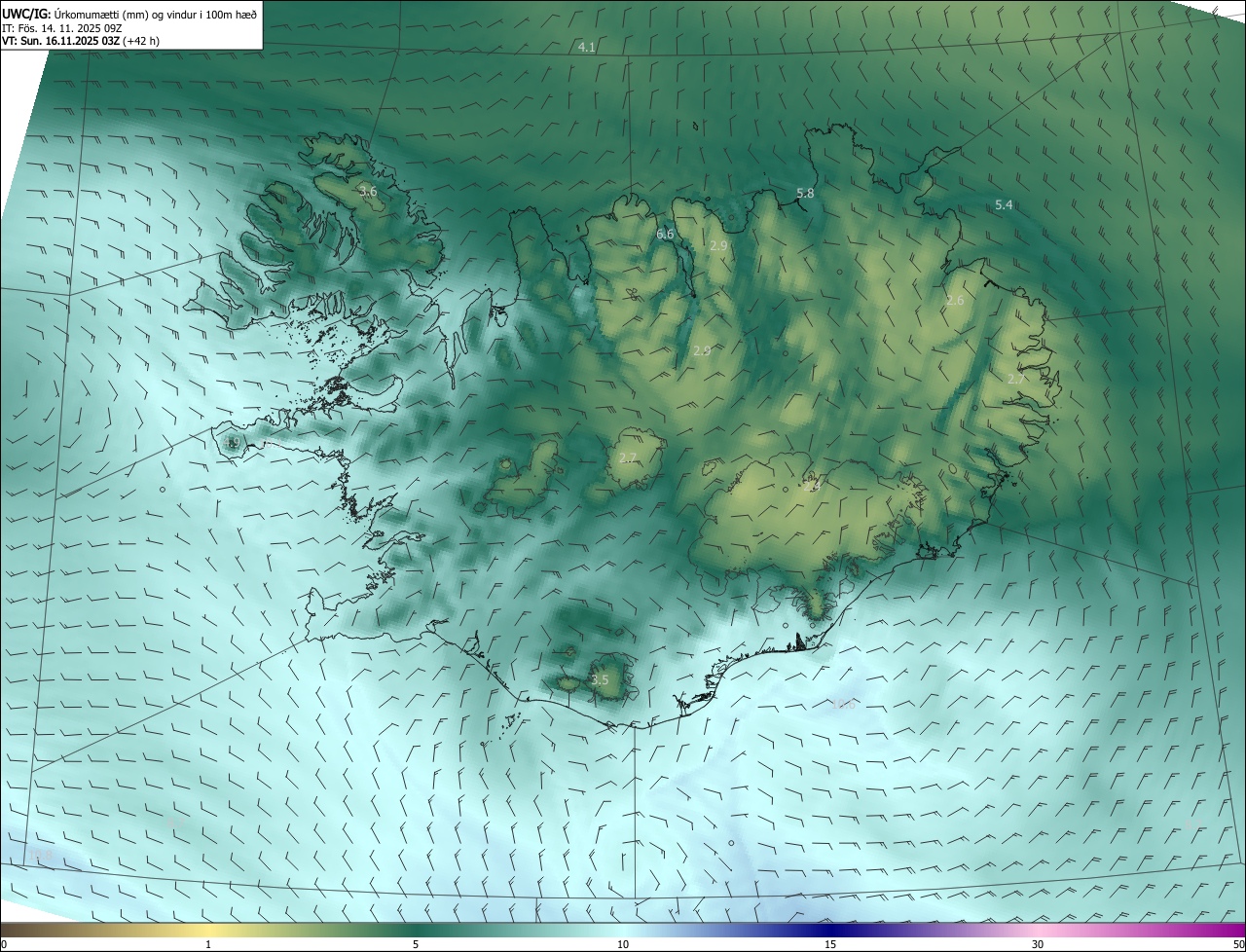The width and height of the screenshot is (1246, 952).
Task: Click the 6.6 value label
Action: click(x=665, y=234)
